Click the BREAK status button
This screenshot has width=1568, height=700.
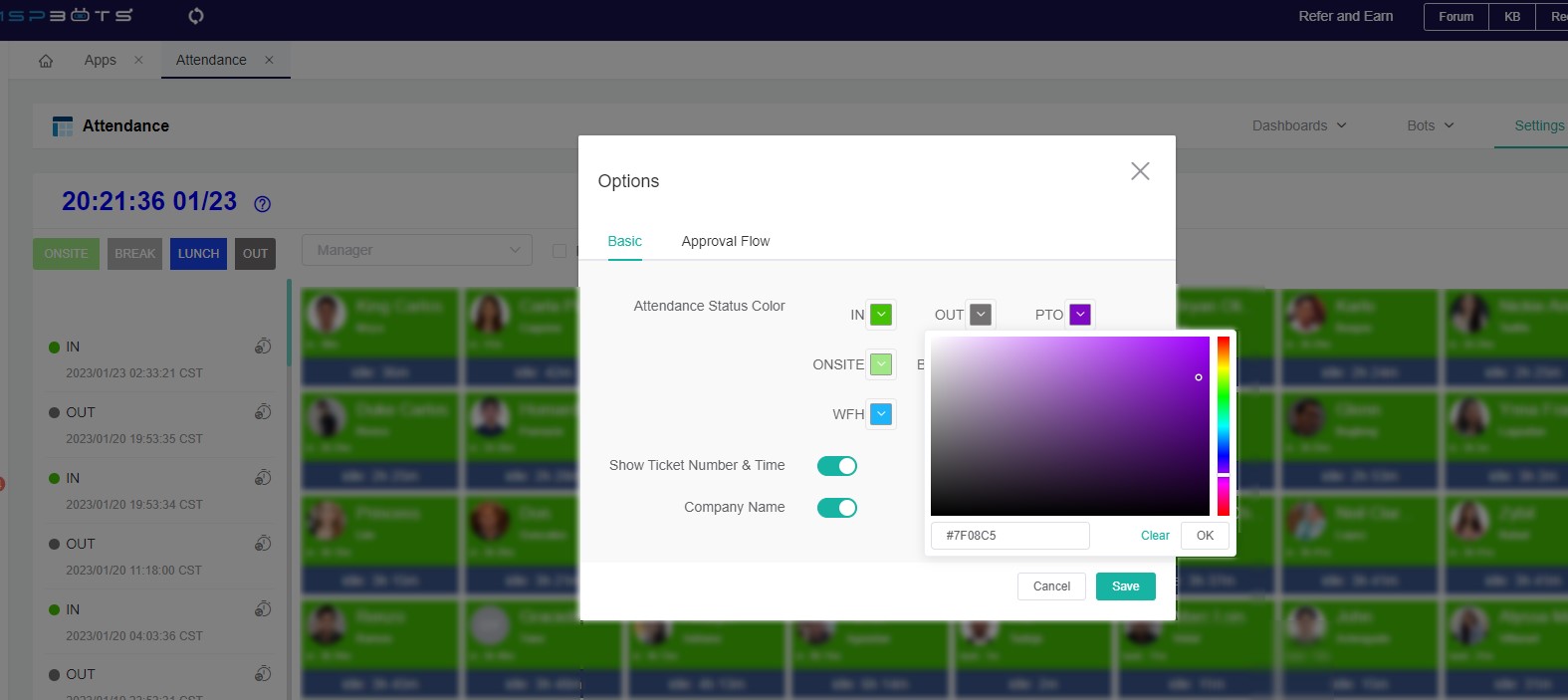[134, 254]
